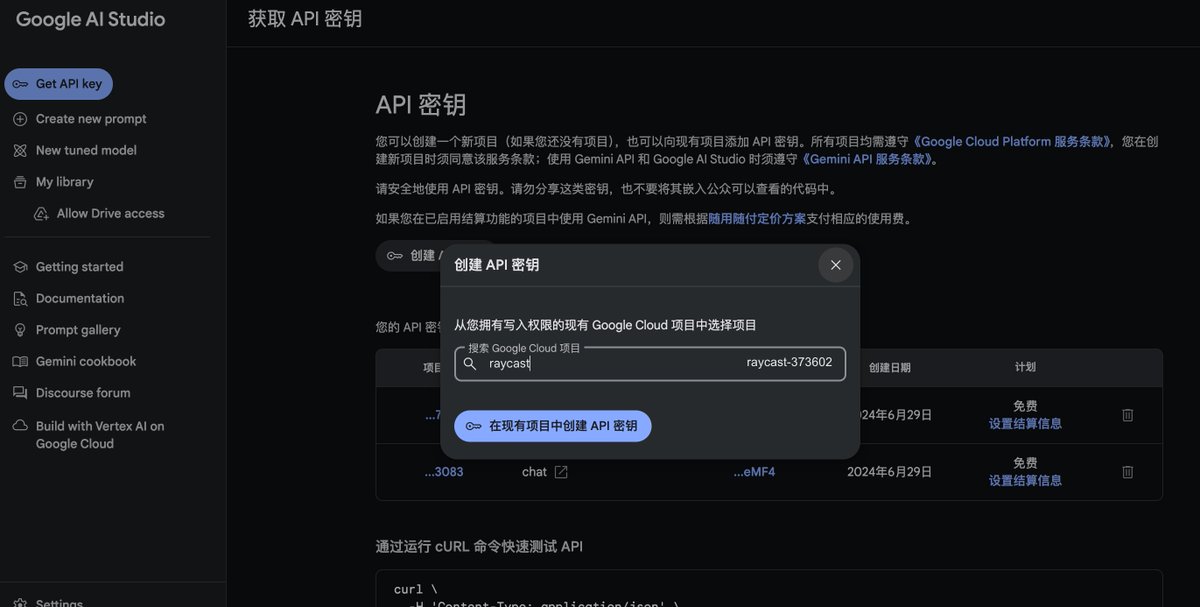
Task: Open Create new prompt
Action: pos(91,119)
